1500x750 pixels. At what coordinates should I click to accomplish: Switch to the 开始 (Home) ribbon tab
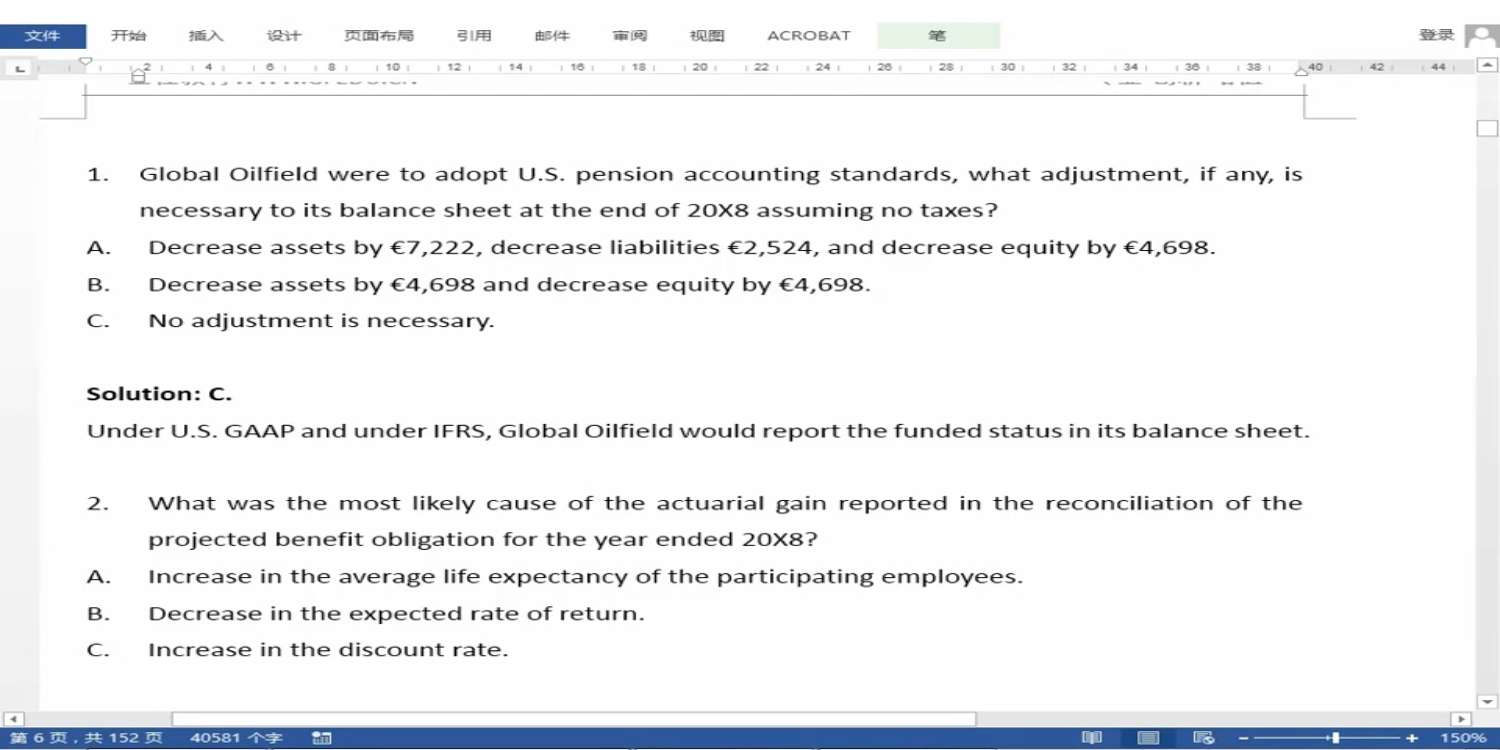[128, 36]
